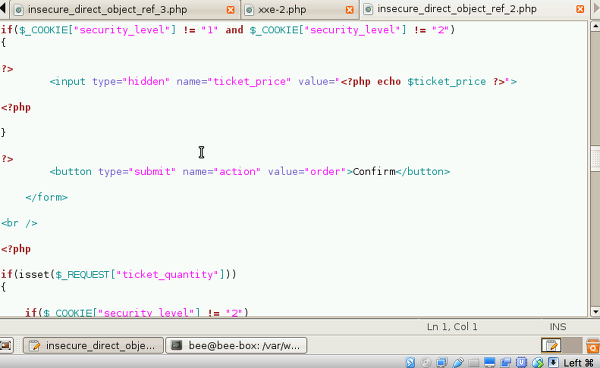Click the "ticket_quantity" string in isset line
The width and height of the screenshot is (600, 368).
coord(167,275)
